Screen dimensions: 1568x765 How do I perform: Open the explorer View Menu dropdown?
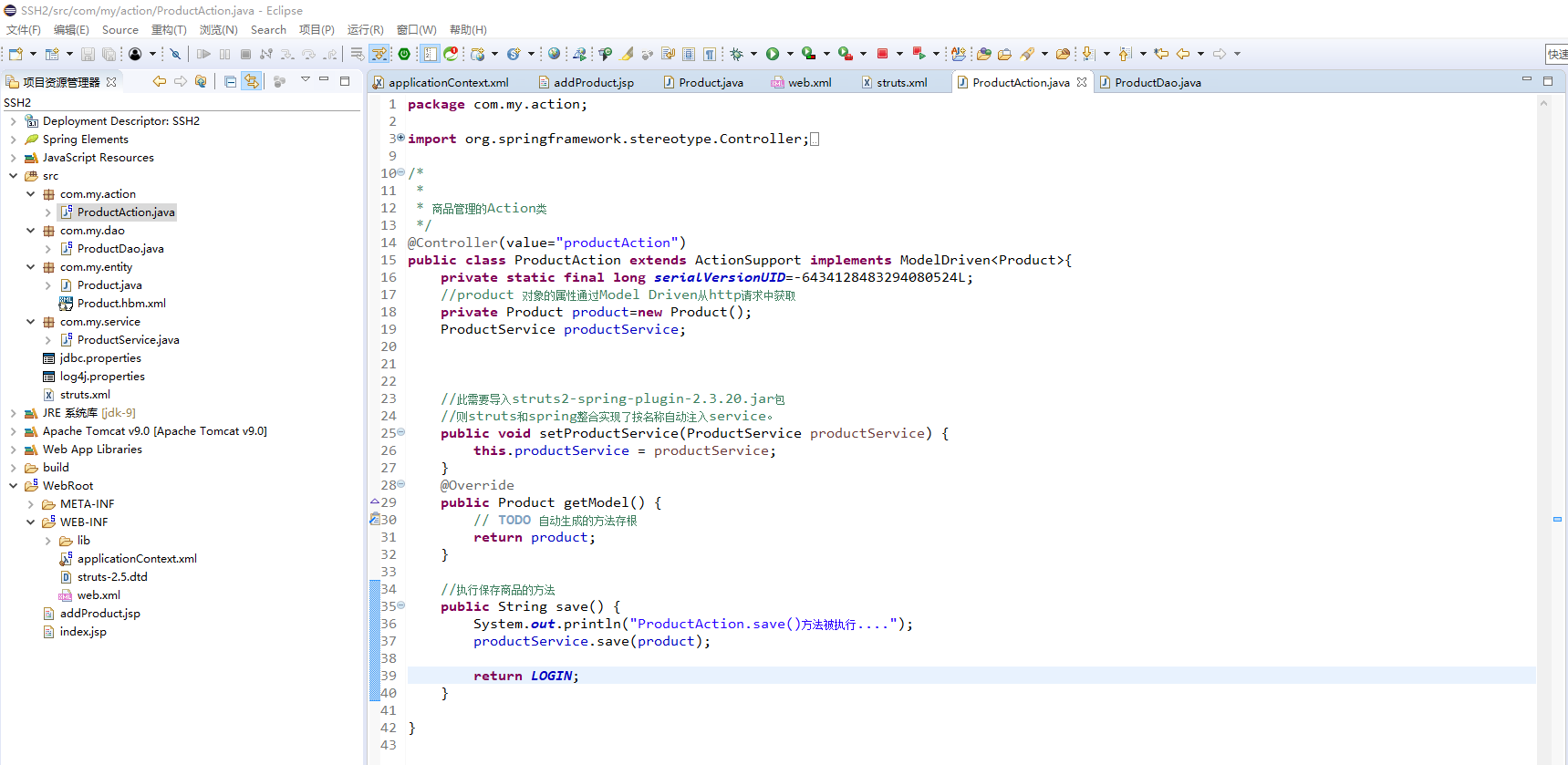306,80
